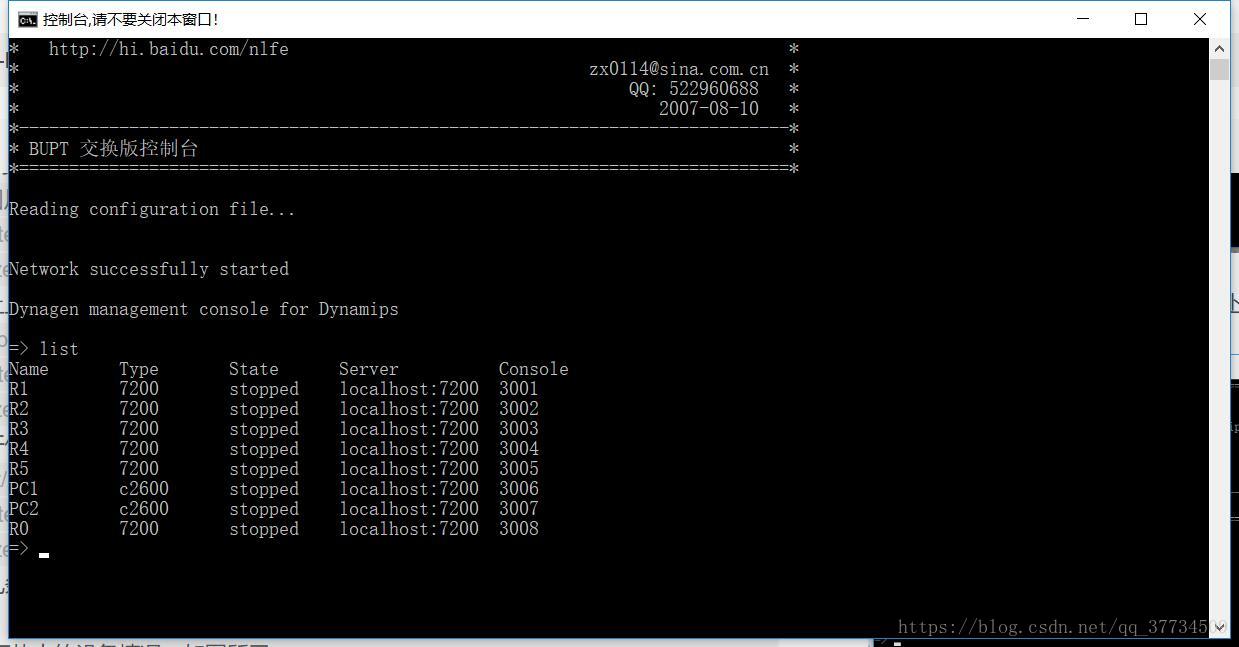Viewport: 1239px width, 647px height.
Task: Click the zx0114@sina.com.cn email text
Action: (679, 69)
